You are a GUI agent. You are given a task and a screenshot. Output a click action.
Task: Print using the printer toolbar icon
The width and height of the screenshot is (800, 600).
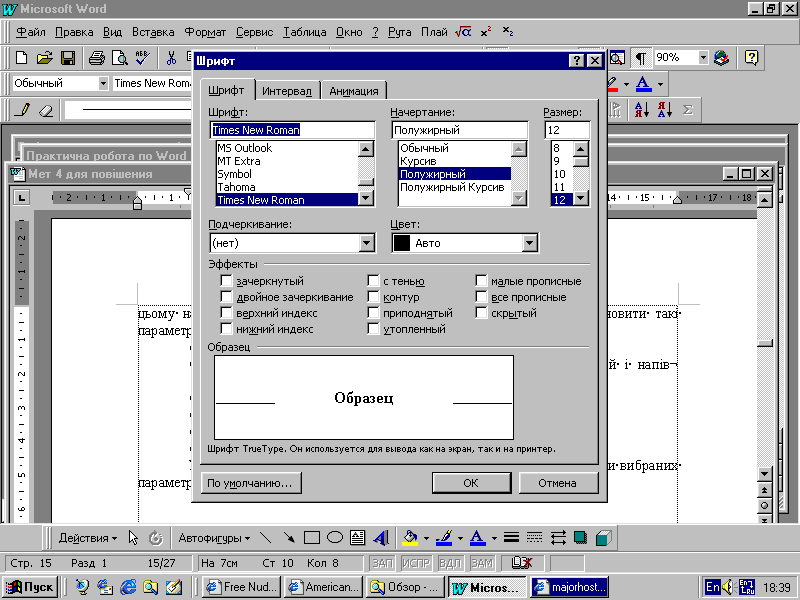point(96,58)
